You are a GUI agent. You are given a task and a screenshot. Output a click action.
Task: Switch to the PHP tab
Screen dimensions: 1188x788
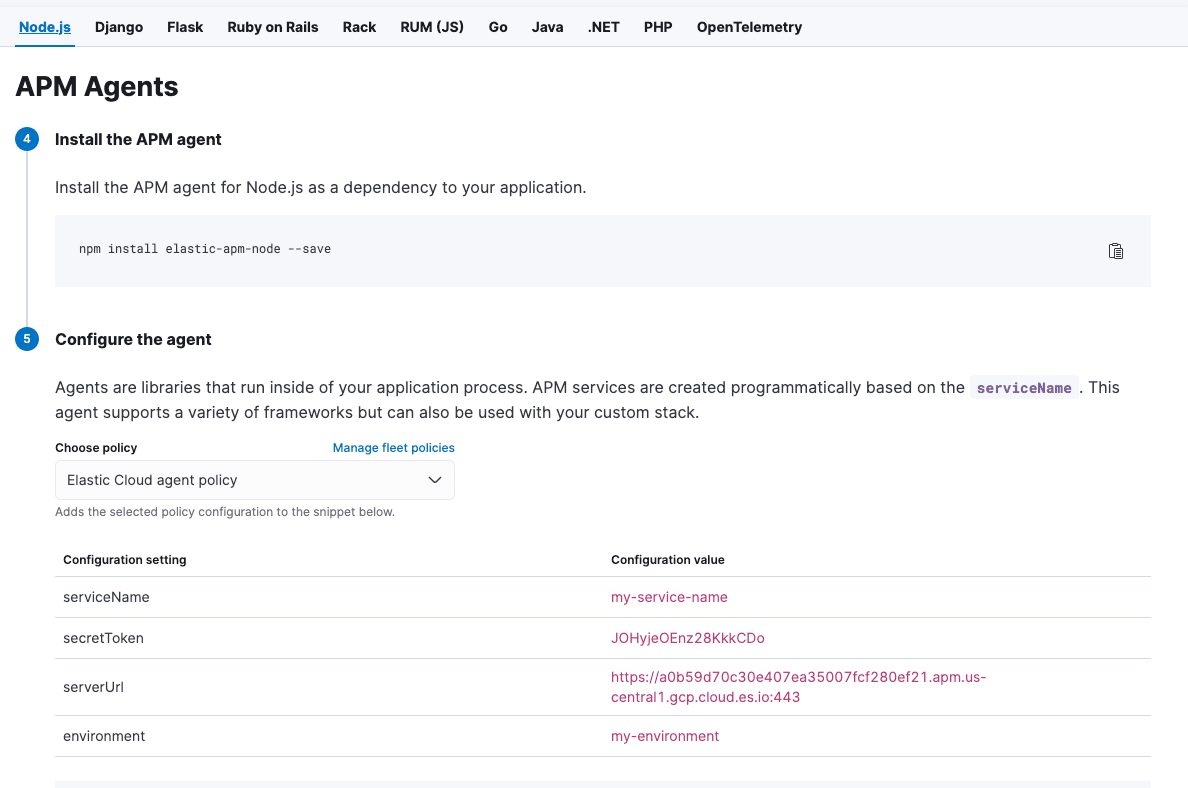click(658, 27)
